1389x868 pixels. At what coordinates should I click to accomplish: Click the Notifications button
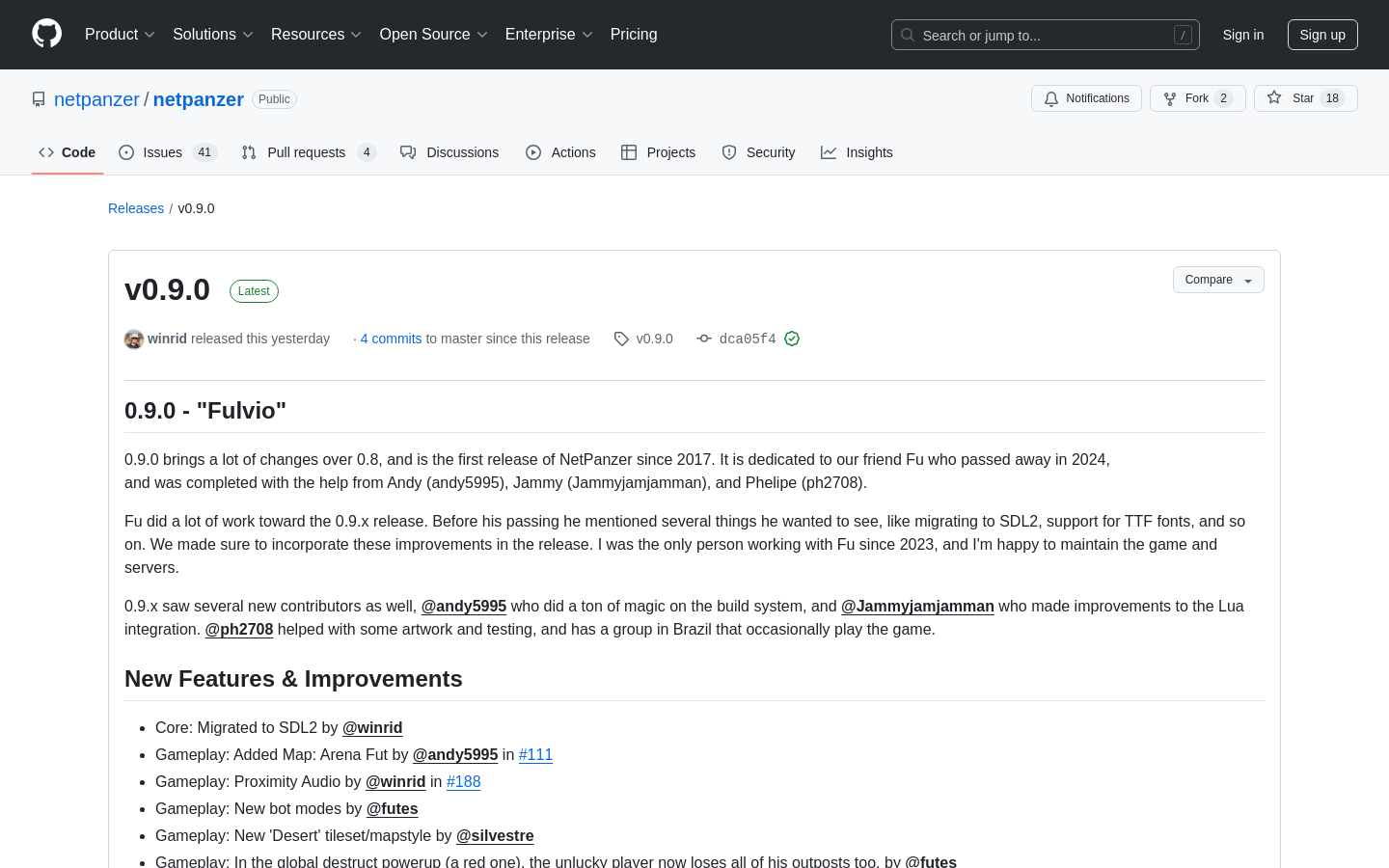point(1086,98)
